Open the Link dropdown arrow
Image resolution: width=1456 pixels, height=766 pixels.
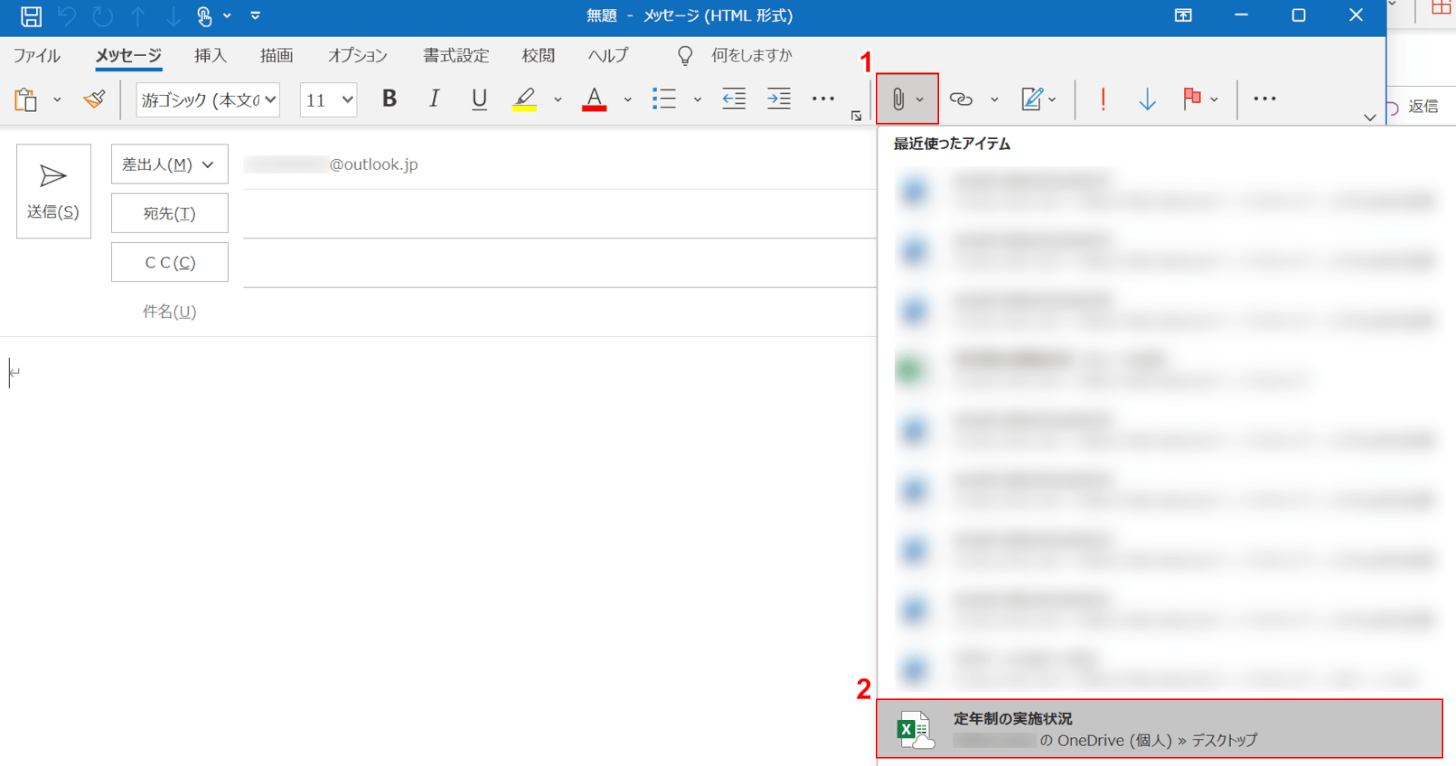click(994, 99)
